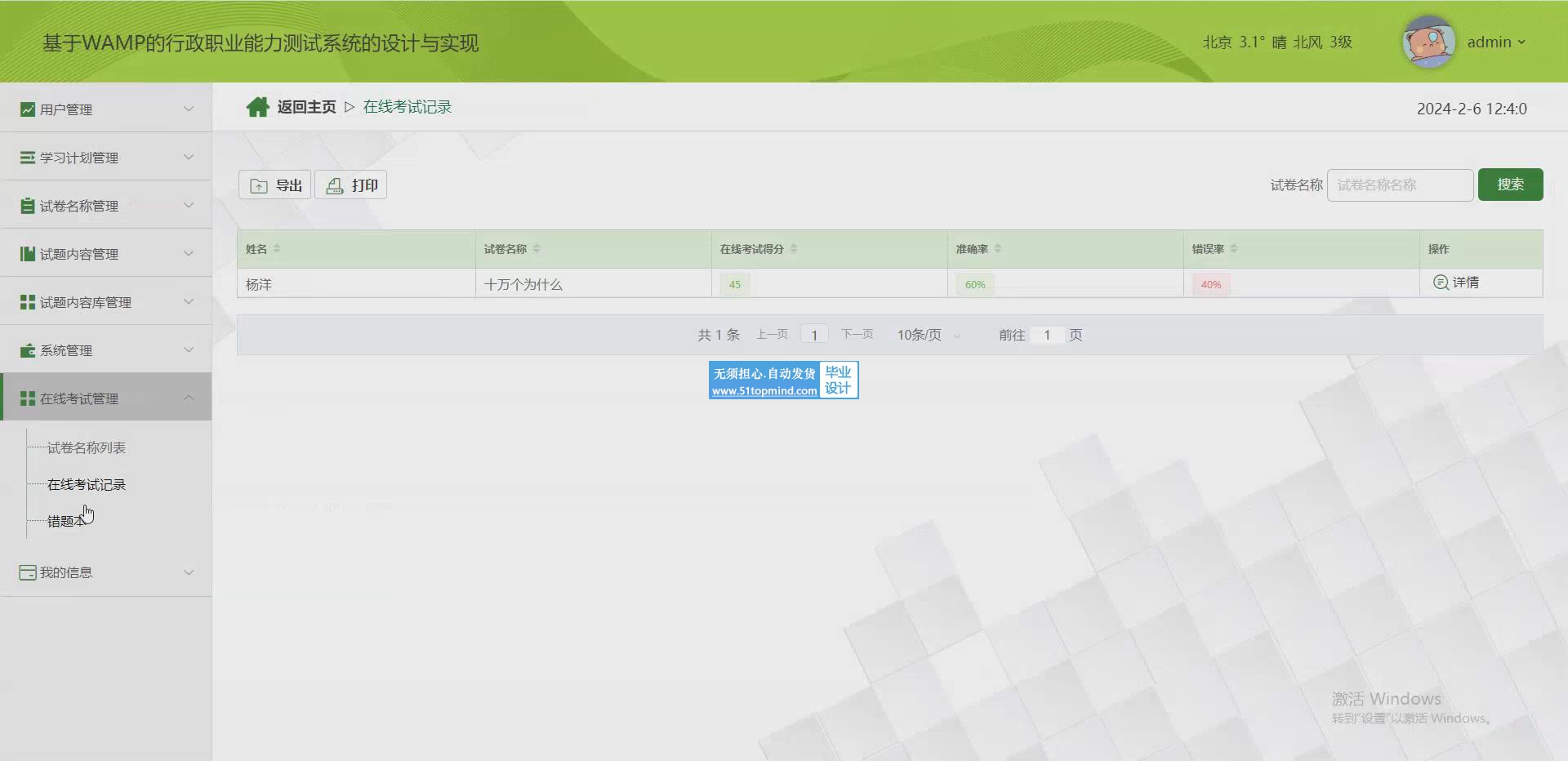Click the 前往 page number input
The image size is (1568, 761).
(x=1047, y=335)
